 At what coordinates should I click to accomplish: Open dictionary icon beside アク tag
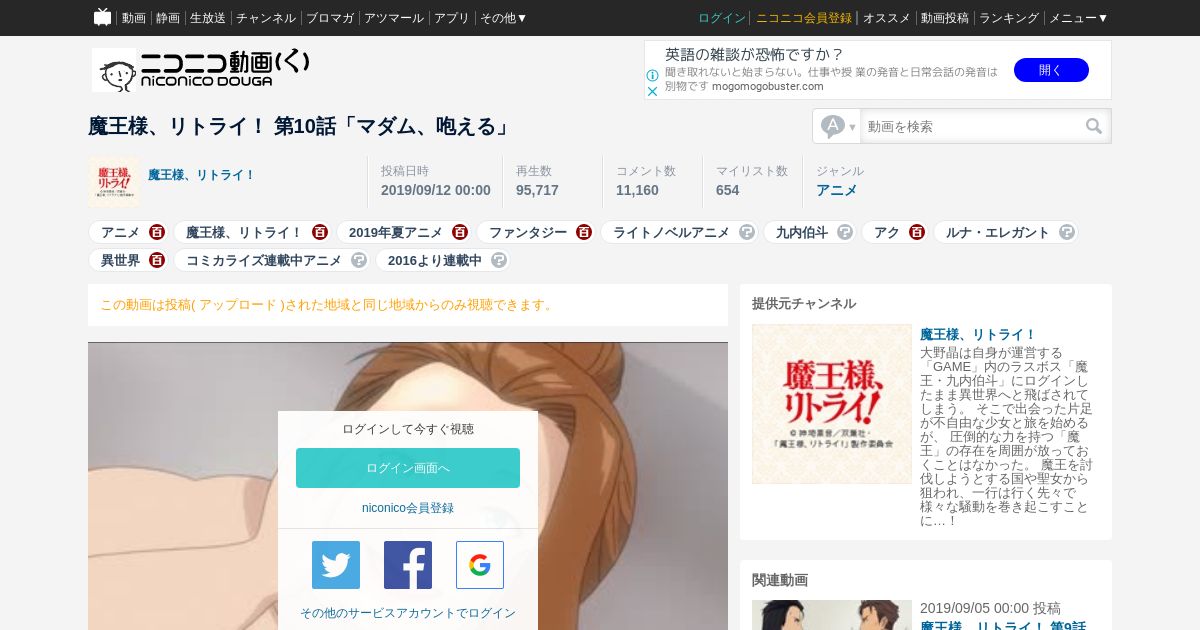(x=917, y=232)
